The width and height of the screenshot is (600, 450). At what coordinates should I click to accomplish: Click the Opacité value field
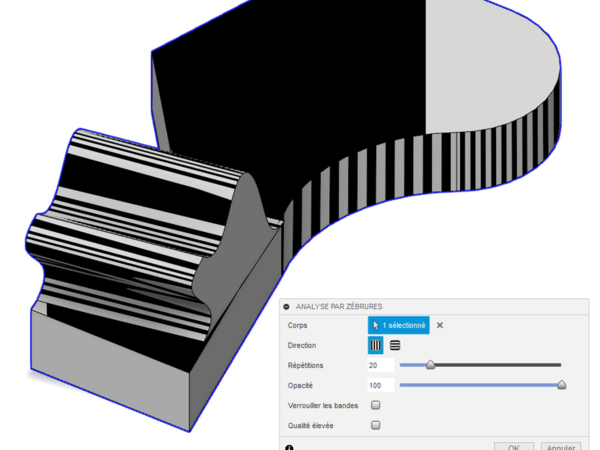coord(380,385)
